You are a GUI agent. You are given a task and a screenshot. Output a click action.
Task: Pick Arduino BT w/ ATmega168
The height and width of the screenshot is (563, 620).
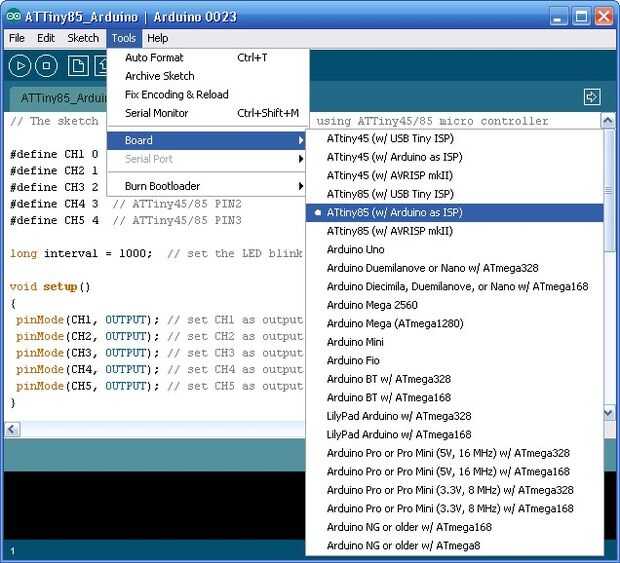(455, 397)
